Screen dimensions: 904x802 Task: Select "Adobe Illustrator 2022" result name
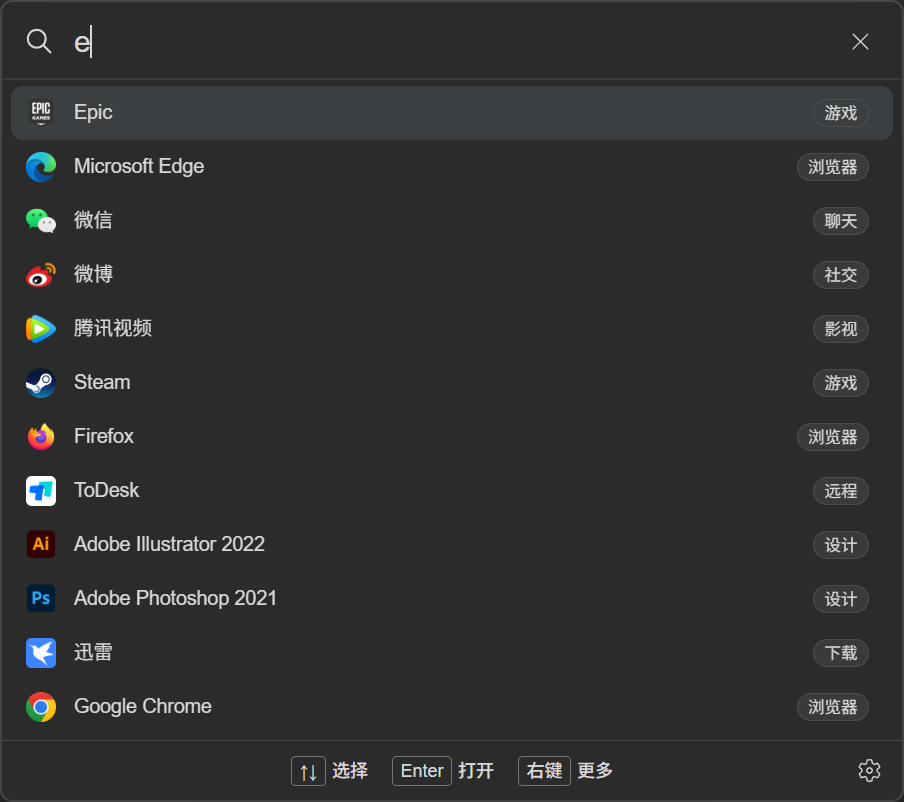(x=170, y=544)
